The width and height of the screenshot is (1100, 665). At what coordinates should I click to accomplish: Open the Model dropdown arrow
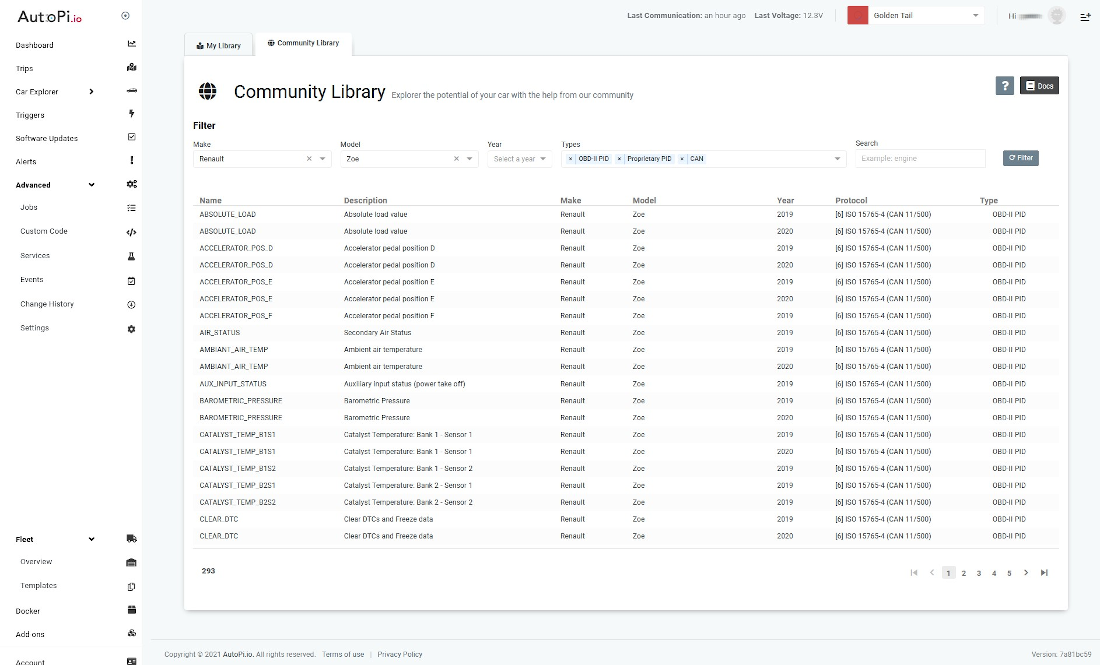point(470,159)
